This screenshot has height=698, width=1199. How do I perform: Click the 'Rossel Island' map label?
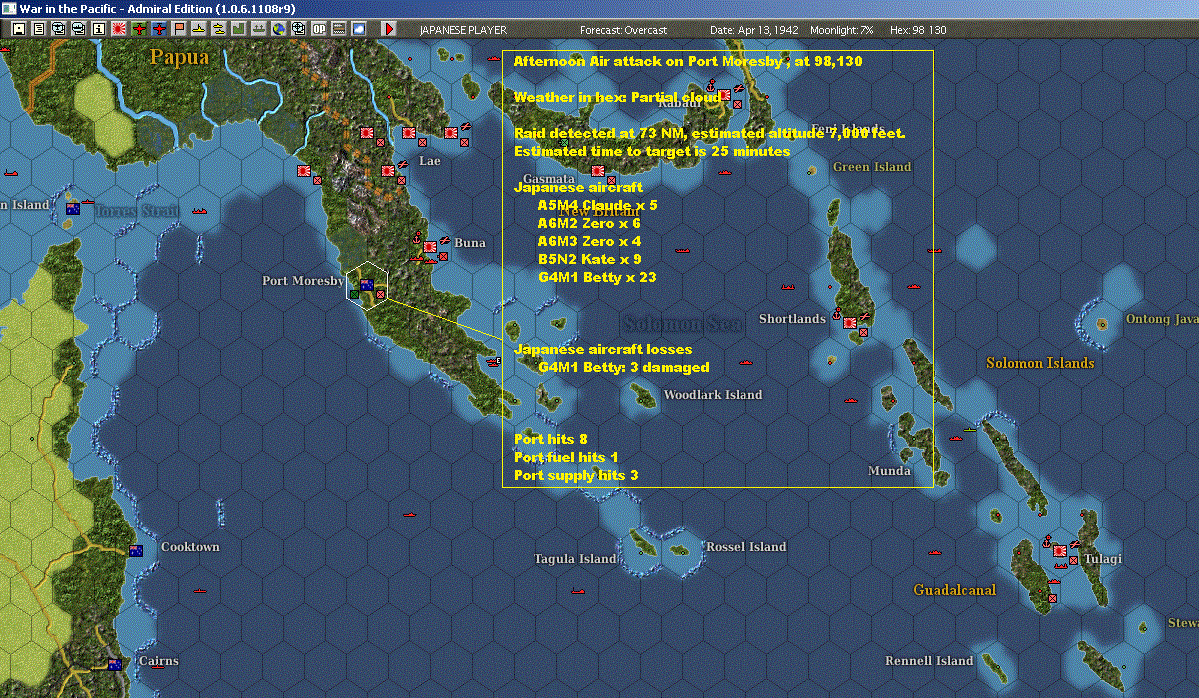tap(746, 547)
